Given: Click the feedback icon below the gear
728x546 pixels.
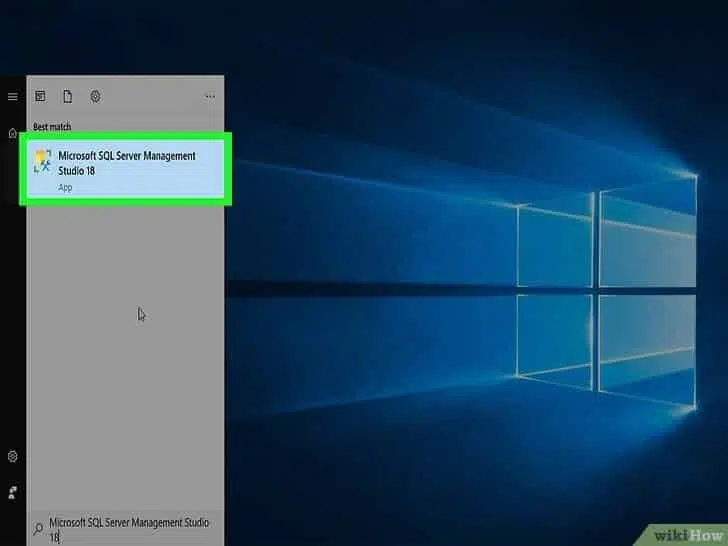Looking at the screenshot, I should 12,492.
